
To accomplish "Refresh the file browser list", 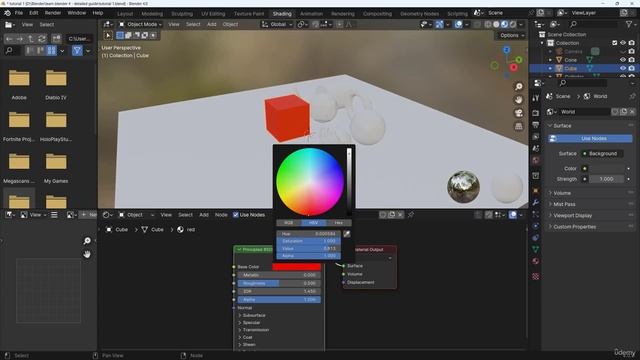I will point(42,39).
